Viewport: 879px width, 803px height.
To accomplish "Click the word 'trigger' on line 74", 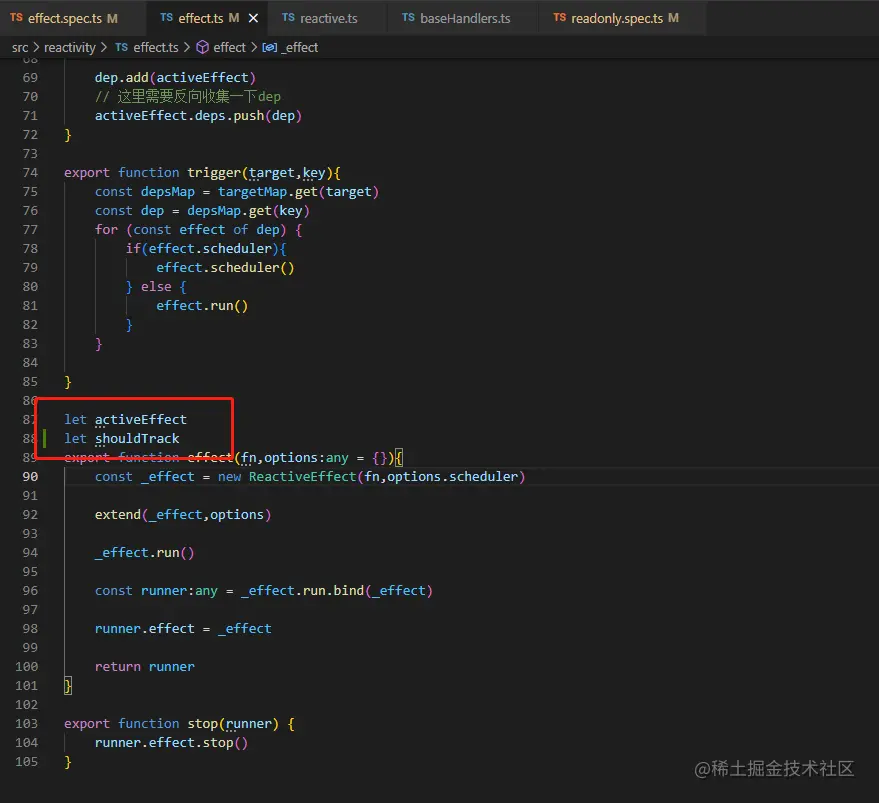I will [214, 173].
